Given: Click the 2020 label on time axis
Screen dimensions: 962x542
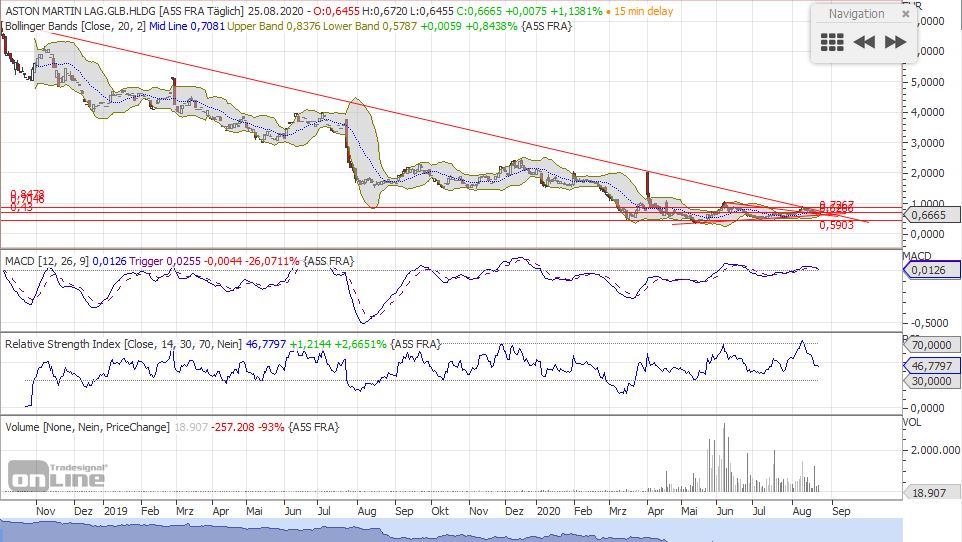Looking at the screenshot, I should pos(548,511).
